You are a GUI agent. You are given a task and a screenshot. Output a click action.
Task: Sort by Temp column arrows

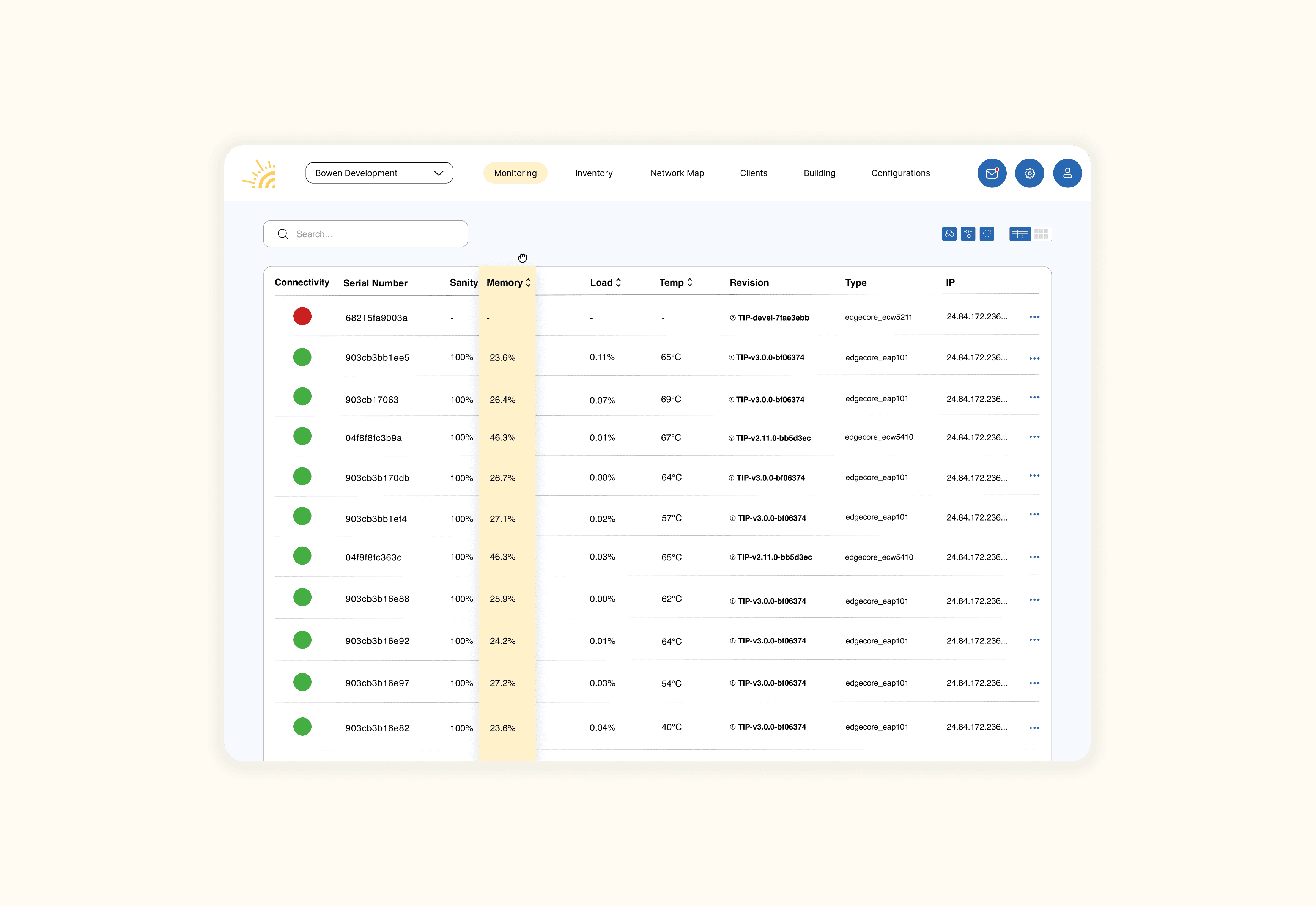tap(690, 283)
